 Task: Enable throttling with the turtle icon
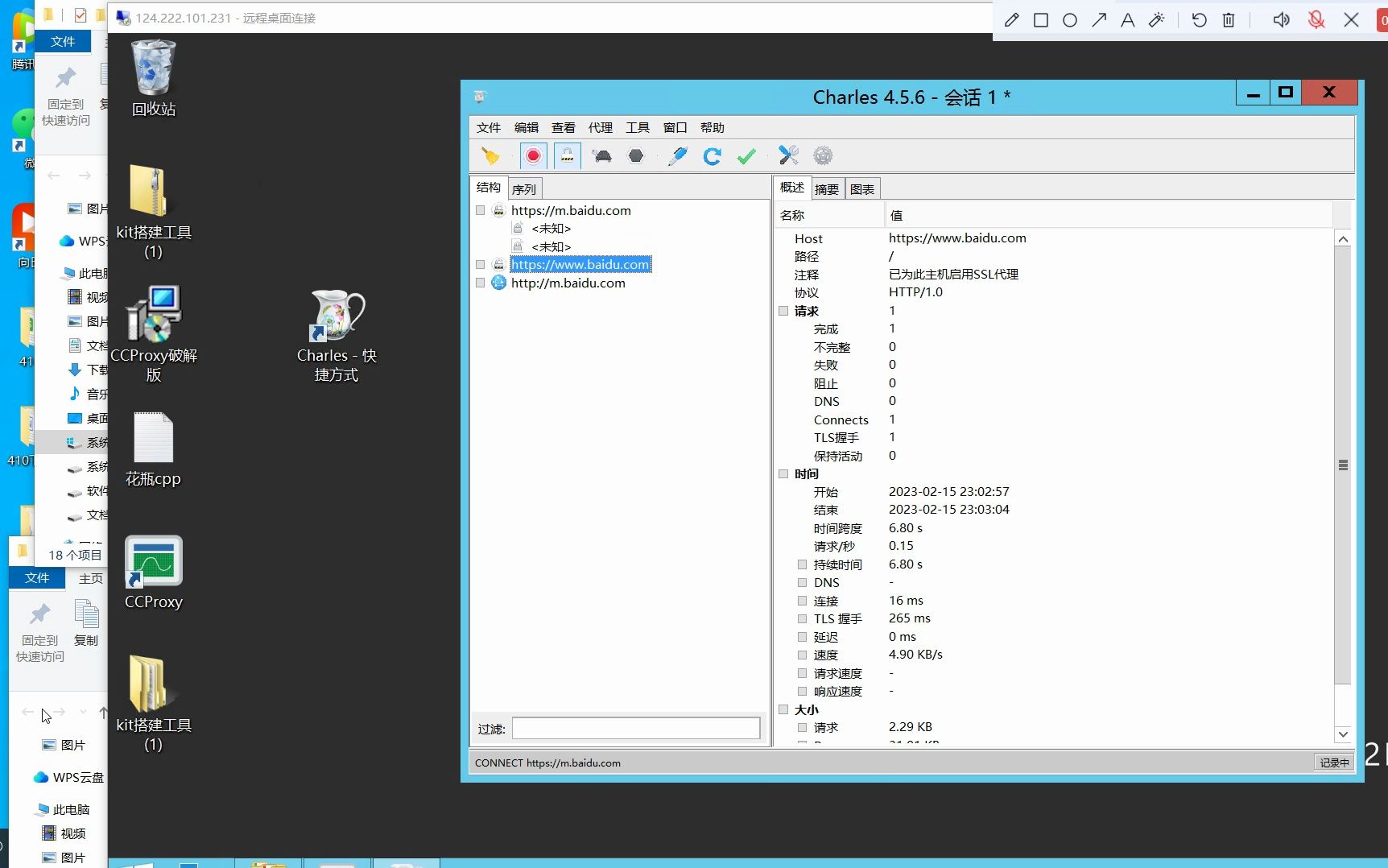pos(602,156)
